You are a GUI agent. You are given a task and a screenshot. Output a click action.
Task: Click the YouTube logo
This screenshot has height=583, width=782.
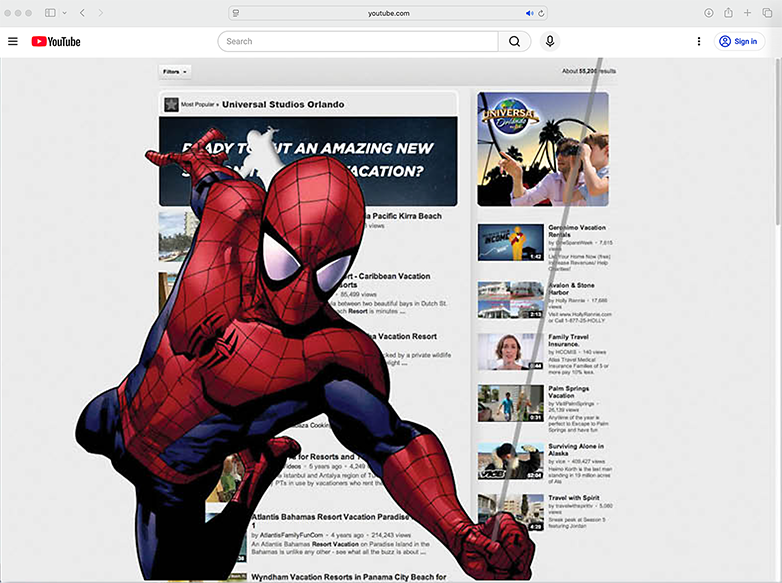pyautogui.click(x=55, y=41)
